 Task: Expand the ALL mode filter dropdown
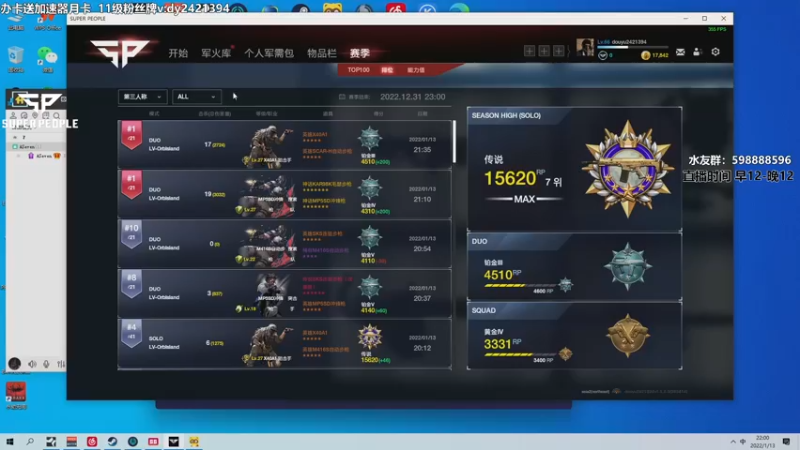pos(196,96)
